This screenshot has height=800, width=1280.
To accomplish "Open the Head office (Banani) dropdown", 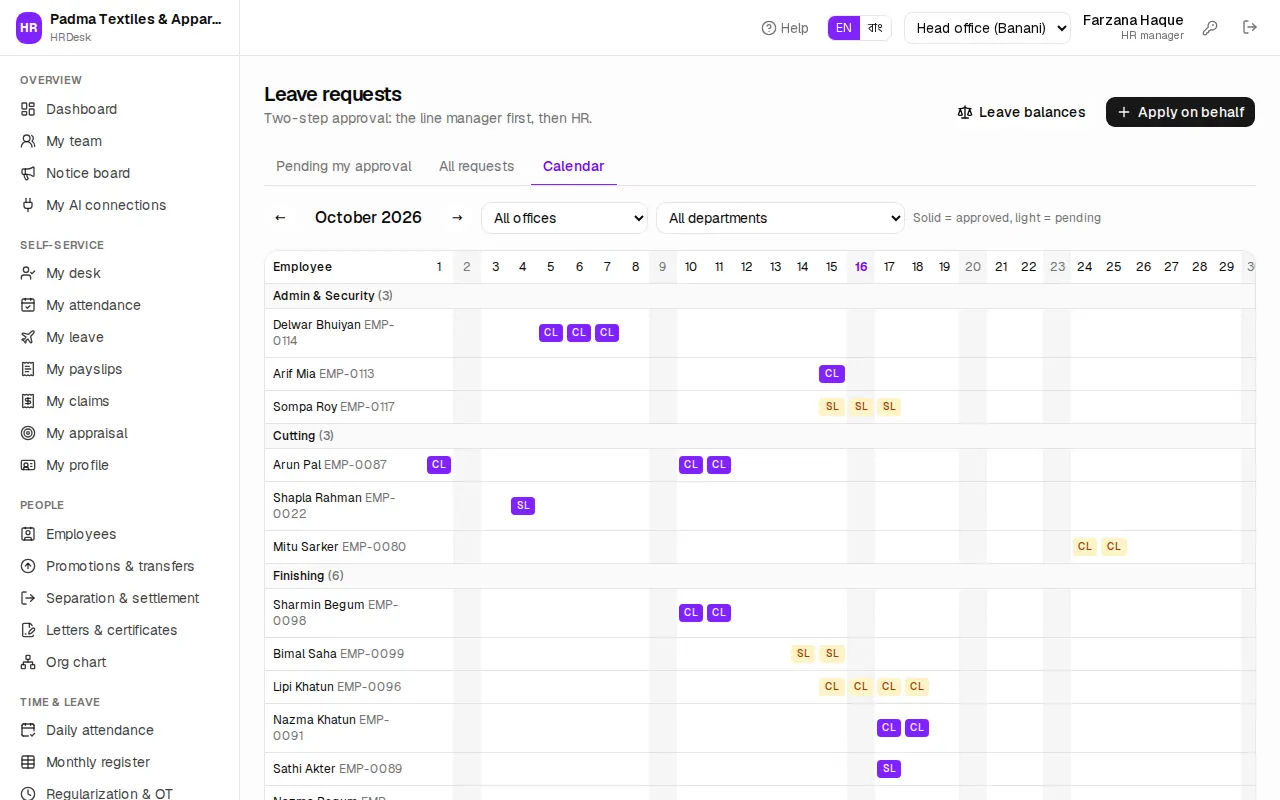I will coord(987,28).
